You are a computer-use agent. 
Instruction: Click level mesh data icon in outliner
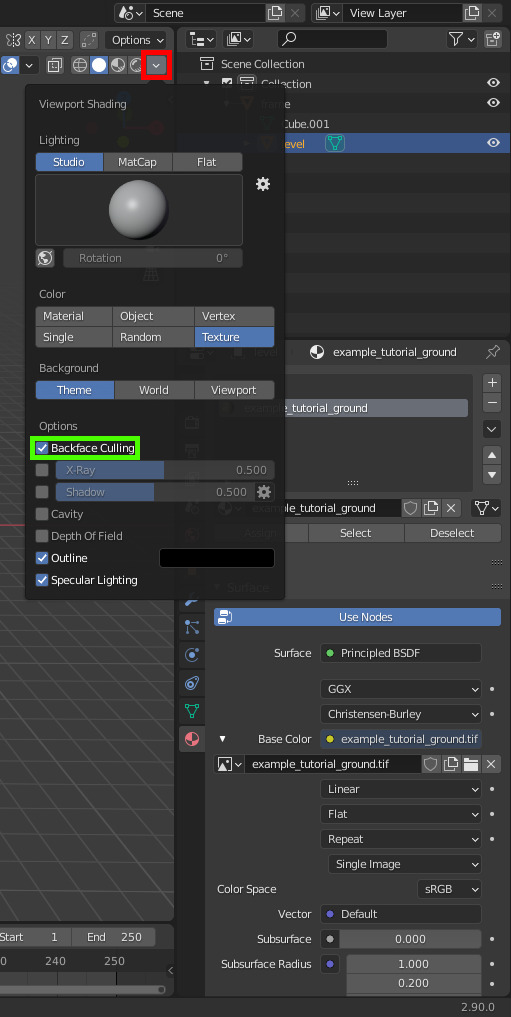[x=335, y=143]
